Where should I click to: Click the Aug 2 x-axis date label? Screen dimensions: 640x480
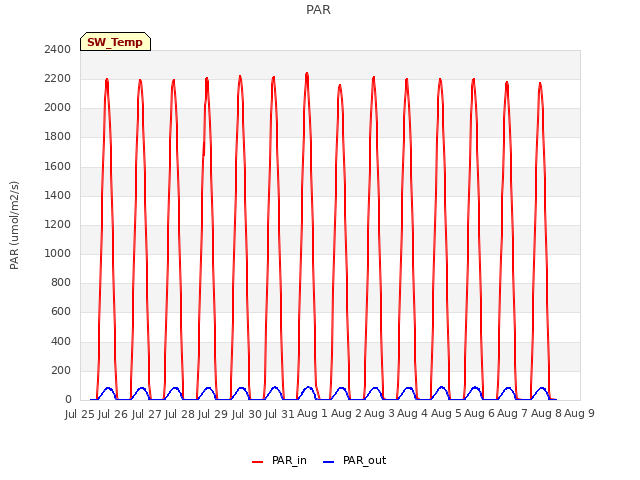[346, 414]
